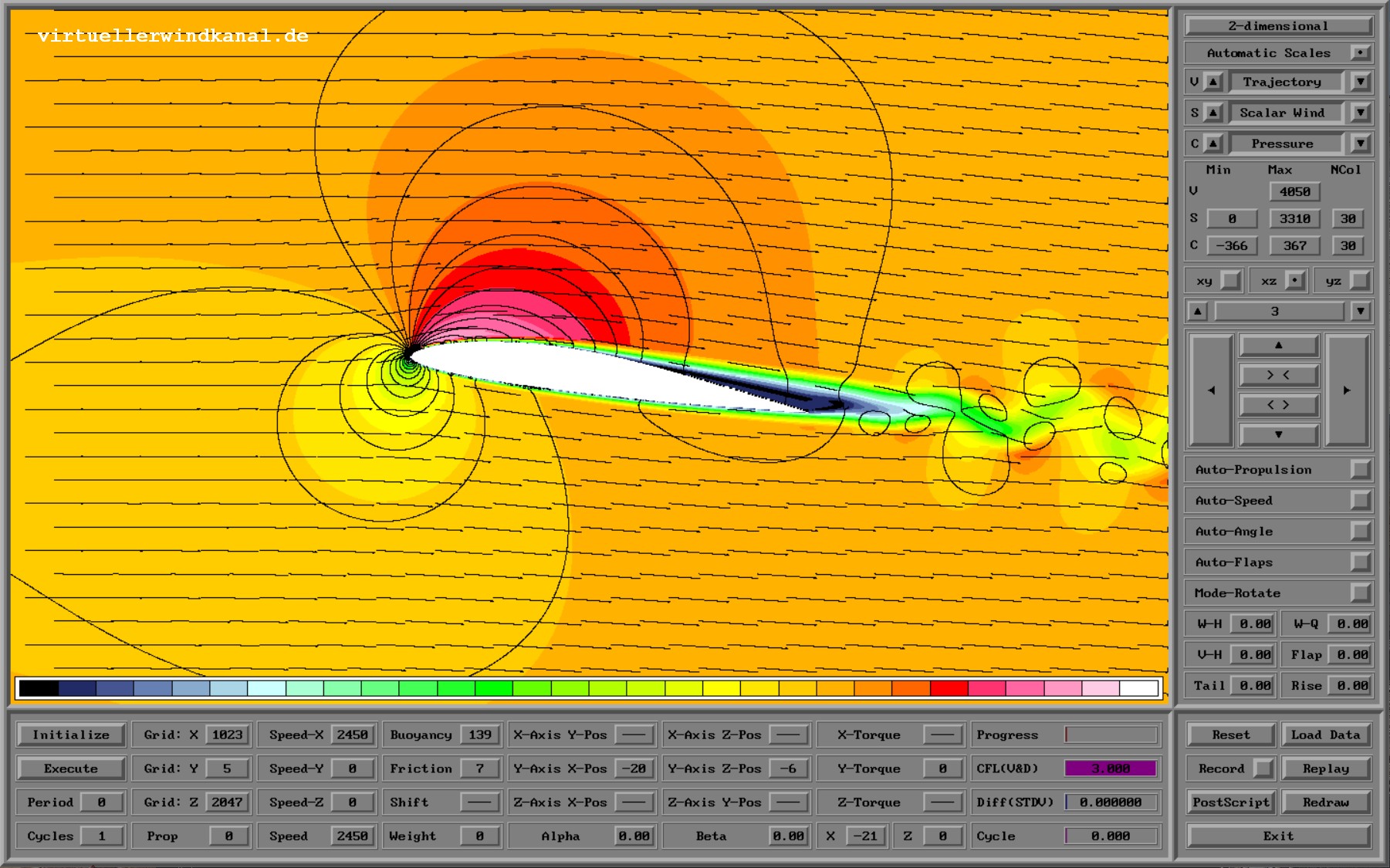
Task: Edit Friction field 7
Action: click(479, 768)
